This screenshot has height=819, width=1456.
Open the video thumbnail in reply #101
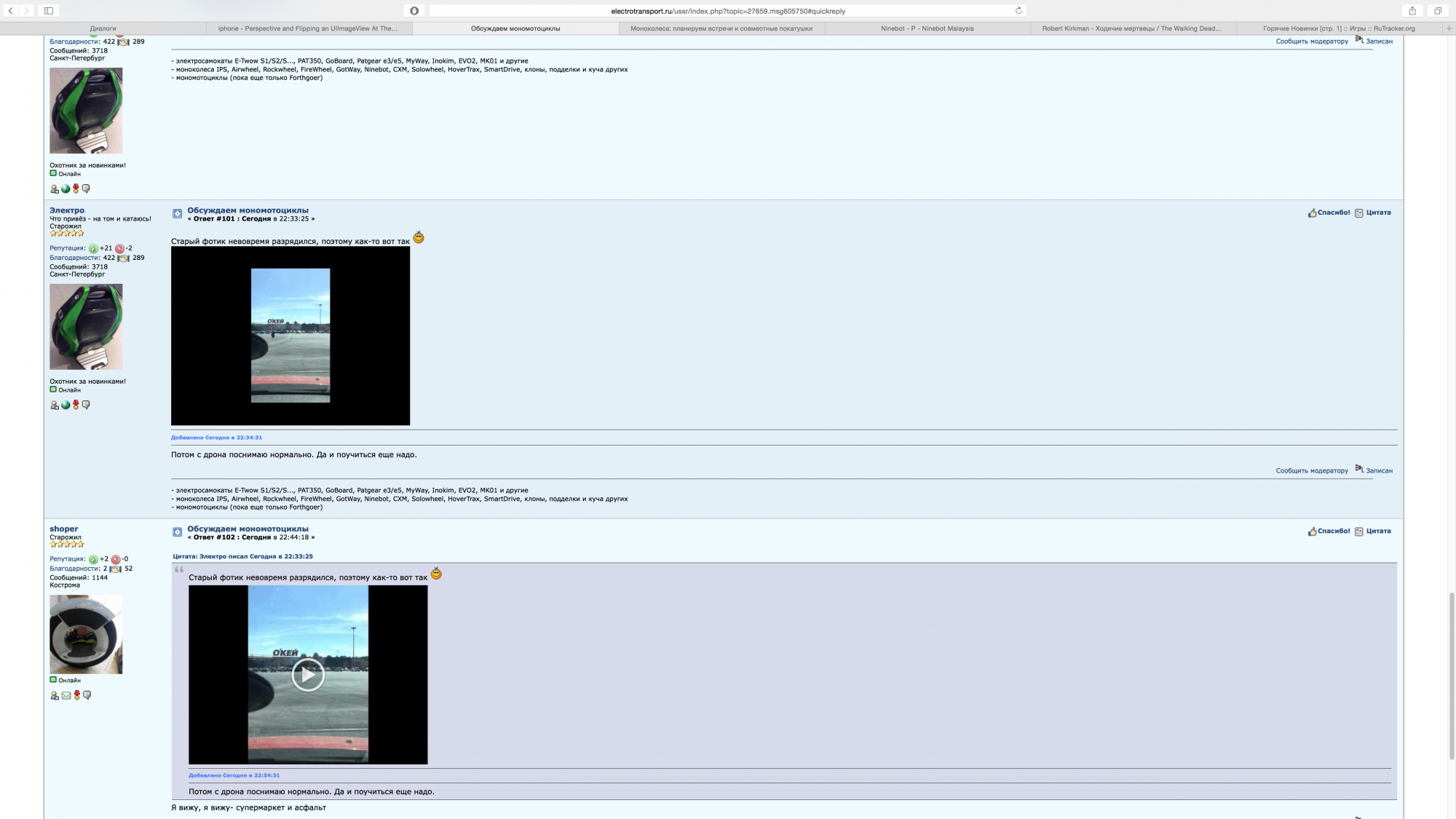290,336
